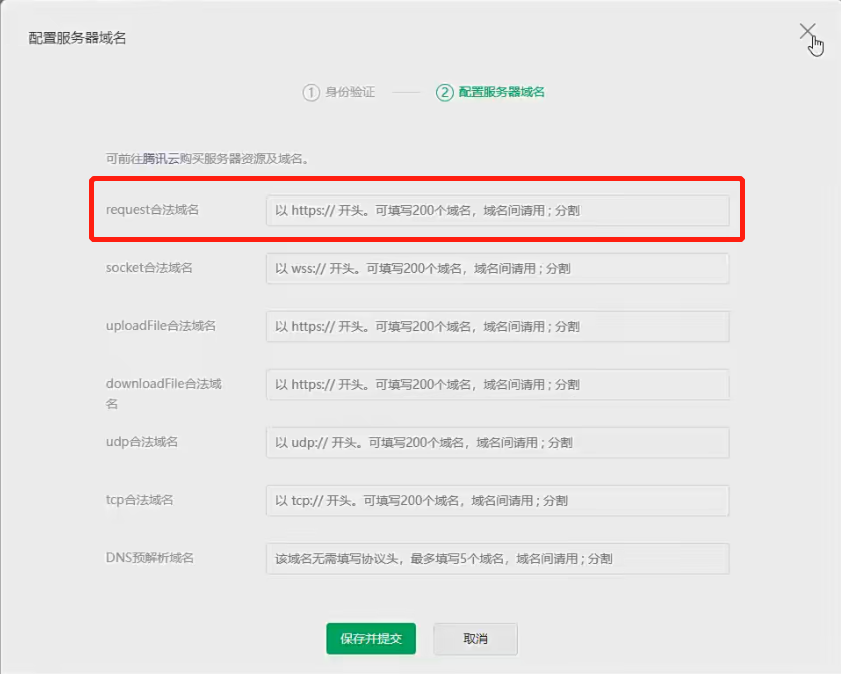Click the DNS预解析域名 input field
This screenshot has width=841, height=674.
497,559
